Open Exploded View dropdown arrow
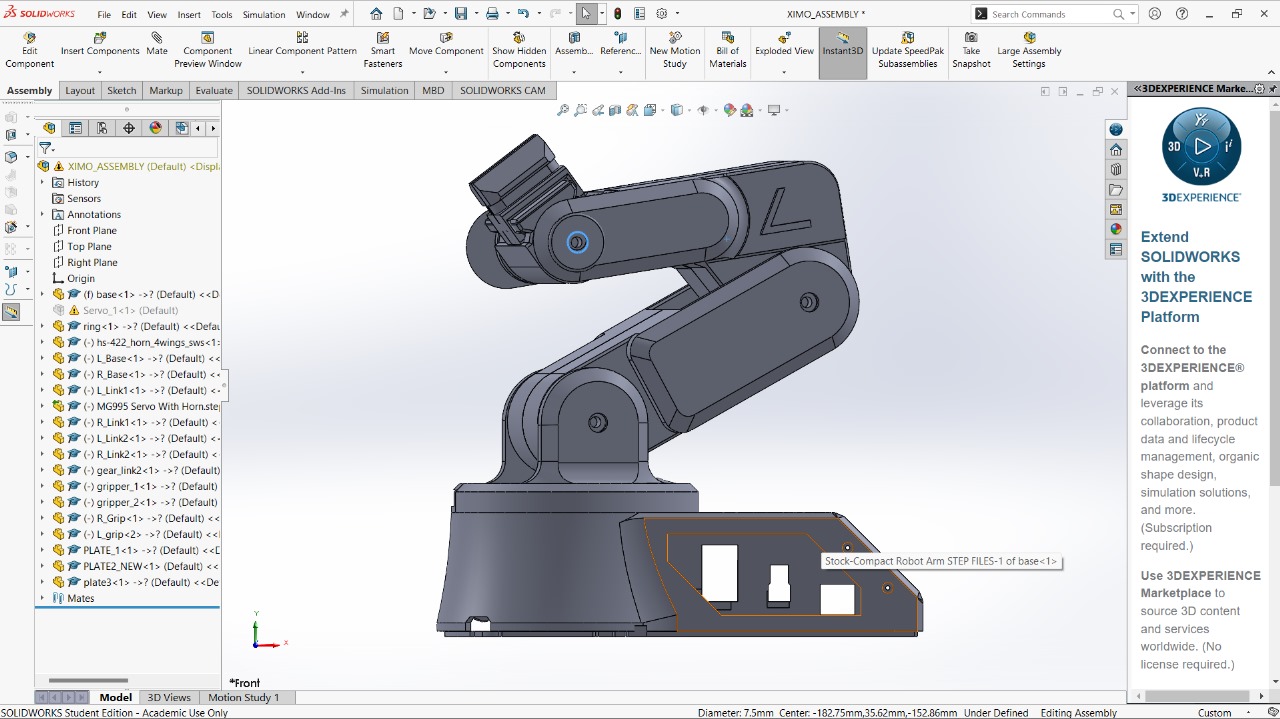Viewport: 1280px width, 719px height. point(784,72)
